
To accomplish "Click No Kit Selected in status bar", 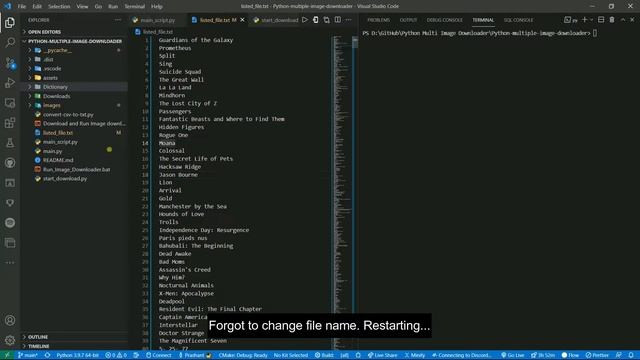I will tap(291, 355).
